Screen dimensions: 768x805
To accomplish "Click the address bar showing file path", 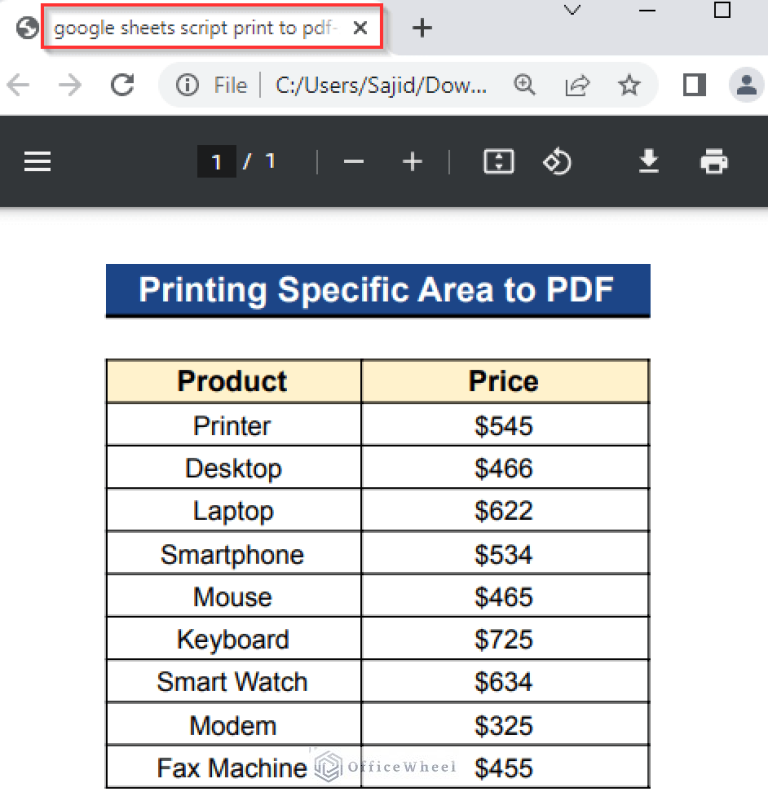I will pyautogui.click(x=380, y=85).
